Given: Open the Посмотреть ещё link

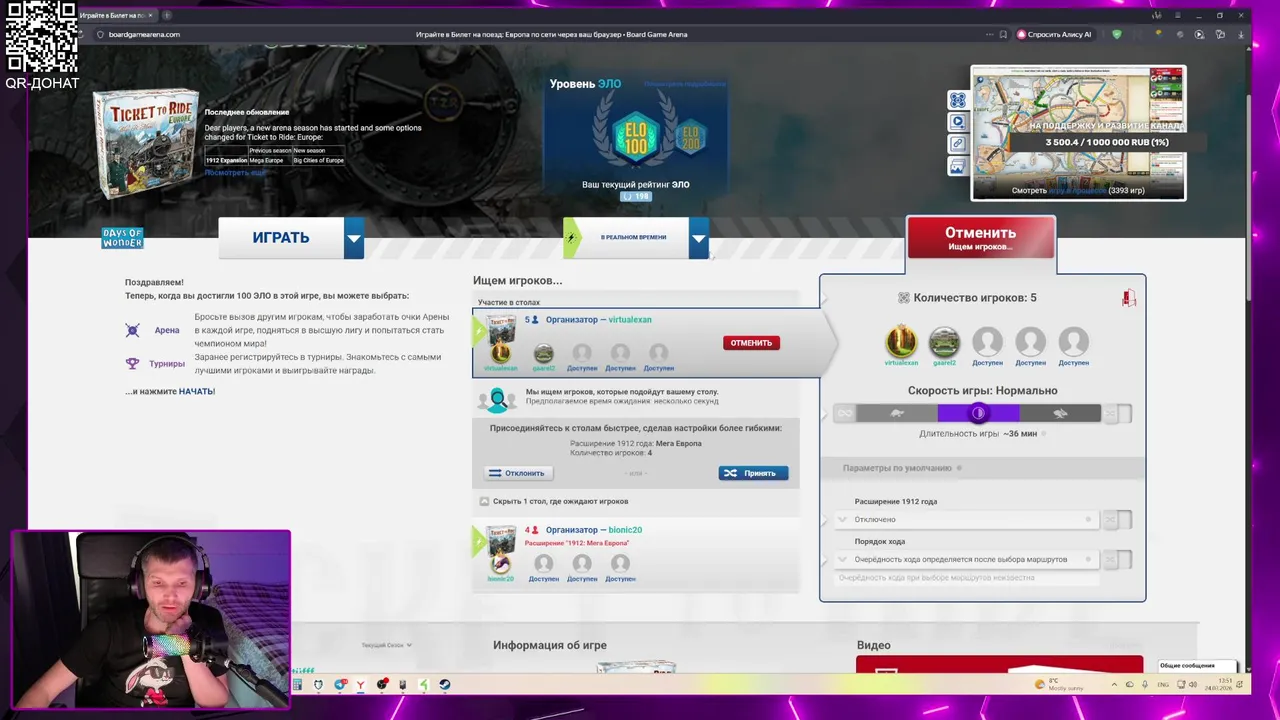Looking at the screenshot, I should (x=236, y=173).
